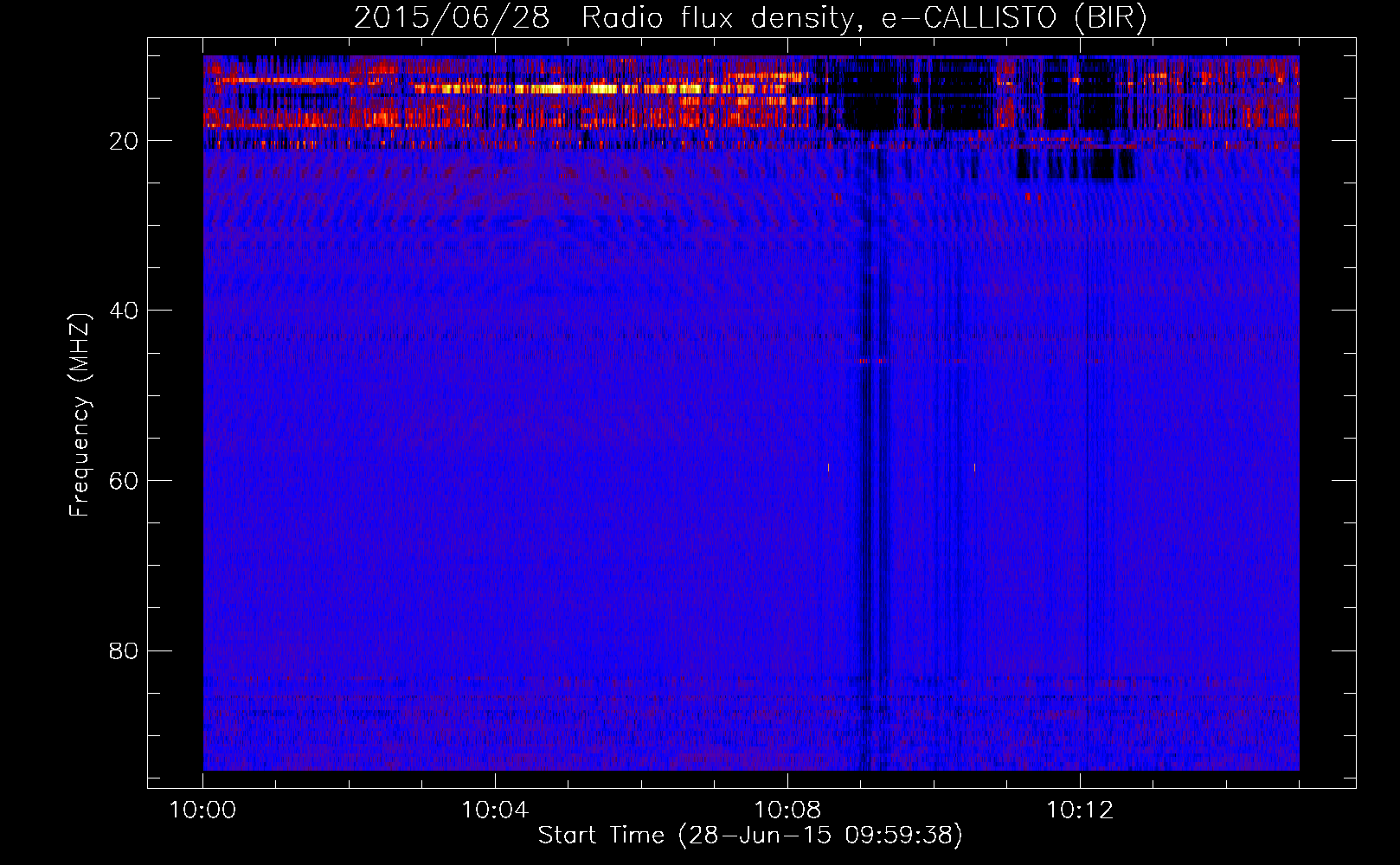Click the plot title '2015/06/28 Radio flux density, e-CALLISTO (BIR)'
The width and height of the screenshot is (1400, 865).
point(750,17)
